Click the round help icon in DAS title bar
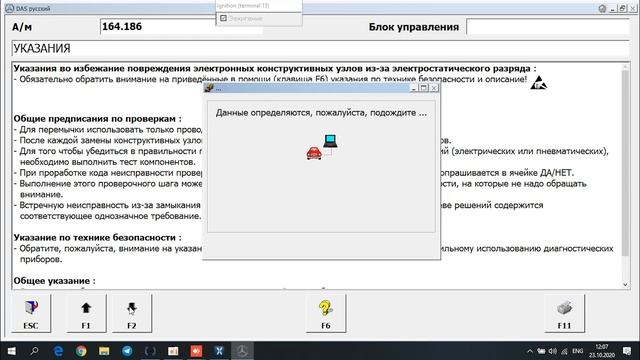Image resolution: width=640 pixels, height=360 pixels. pos(602,9)
